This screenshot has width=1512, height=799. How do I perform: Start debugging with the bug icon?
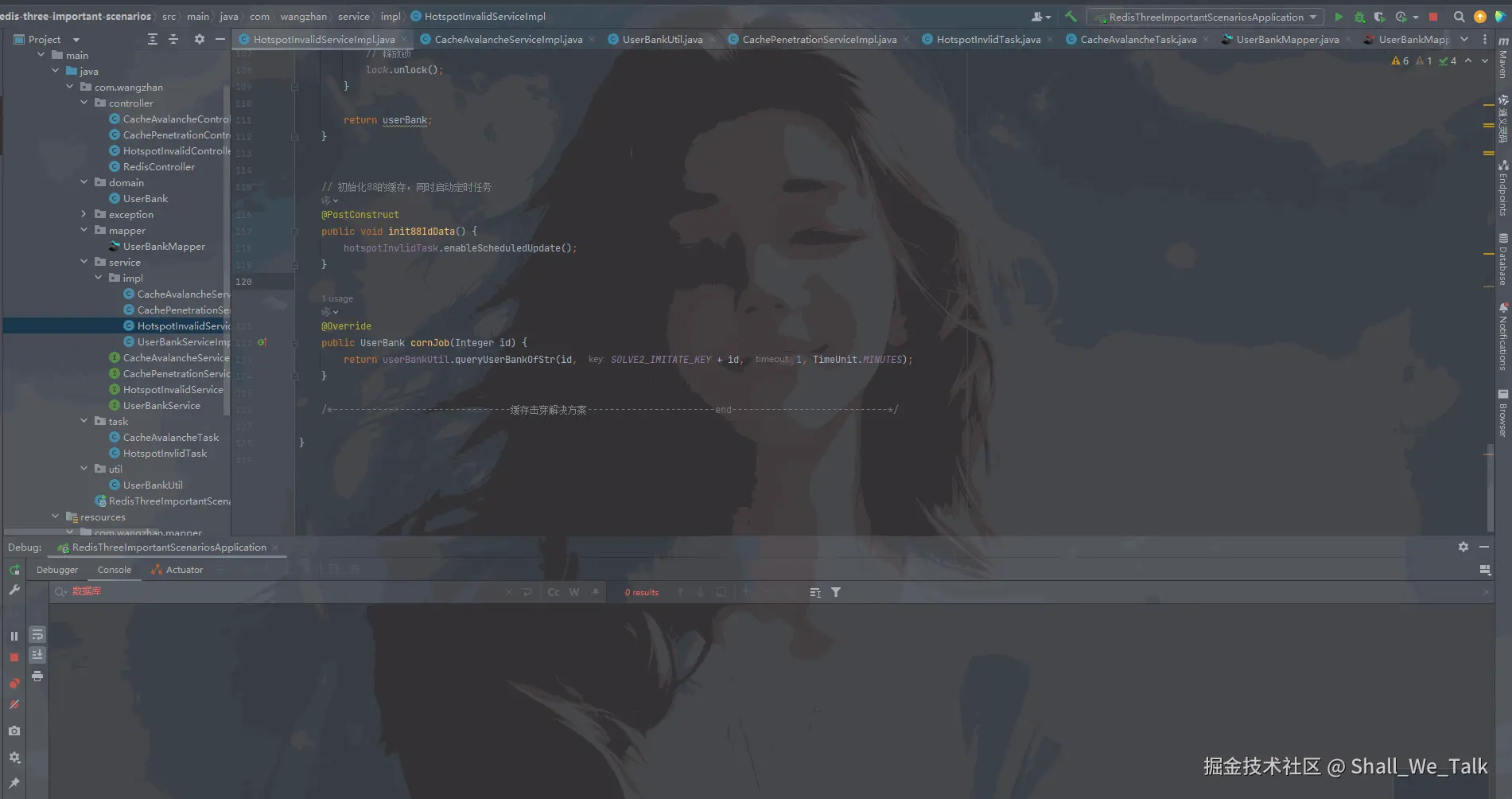1359,17
